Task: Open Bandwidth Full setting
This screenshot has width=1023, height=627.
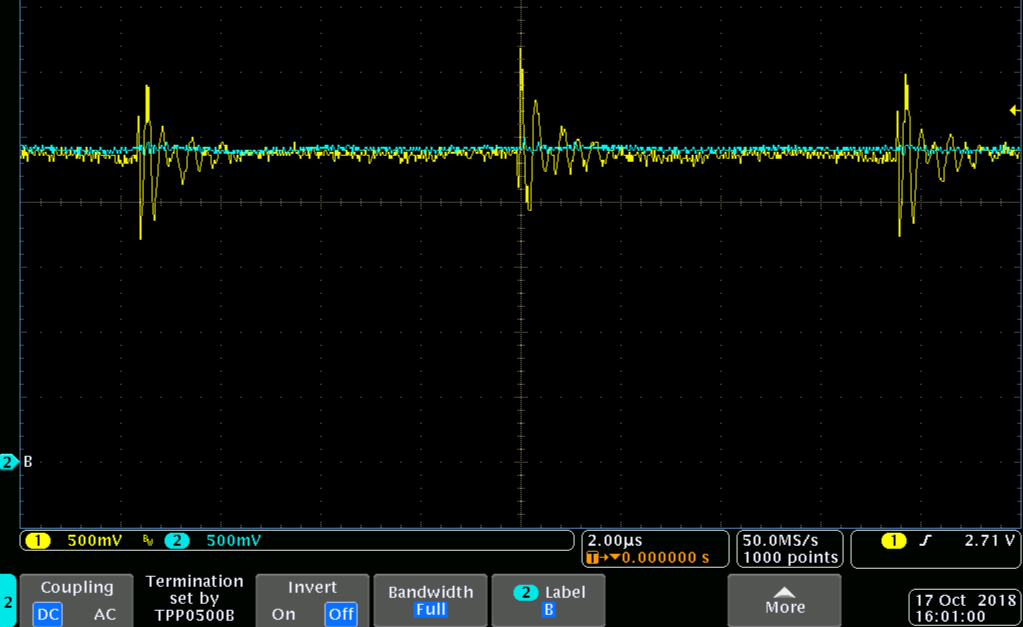Action: pyautogui.click(x=431, y=600)
